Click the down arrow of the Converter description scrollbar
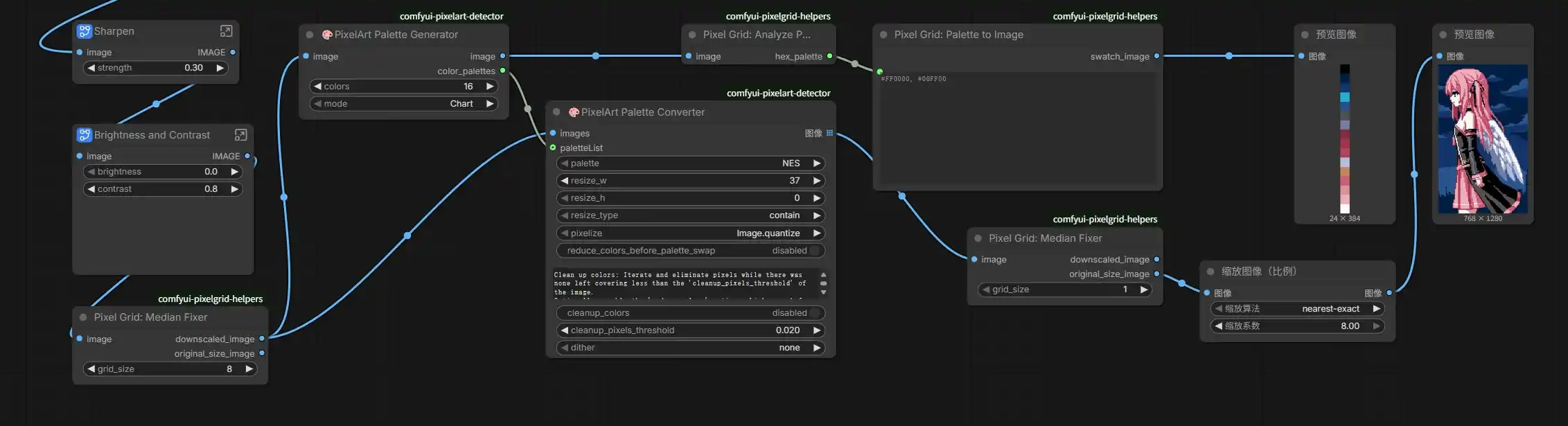Viewport: 1568px width, 426px height. pos(823,292)
